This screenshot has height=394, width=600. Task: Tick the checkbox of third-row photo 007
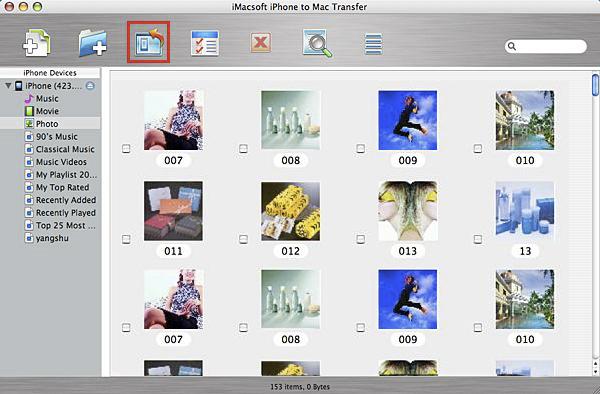point(126,328)
